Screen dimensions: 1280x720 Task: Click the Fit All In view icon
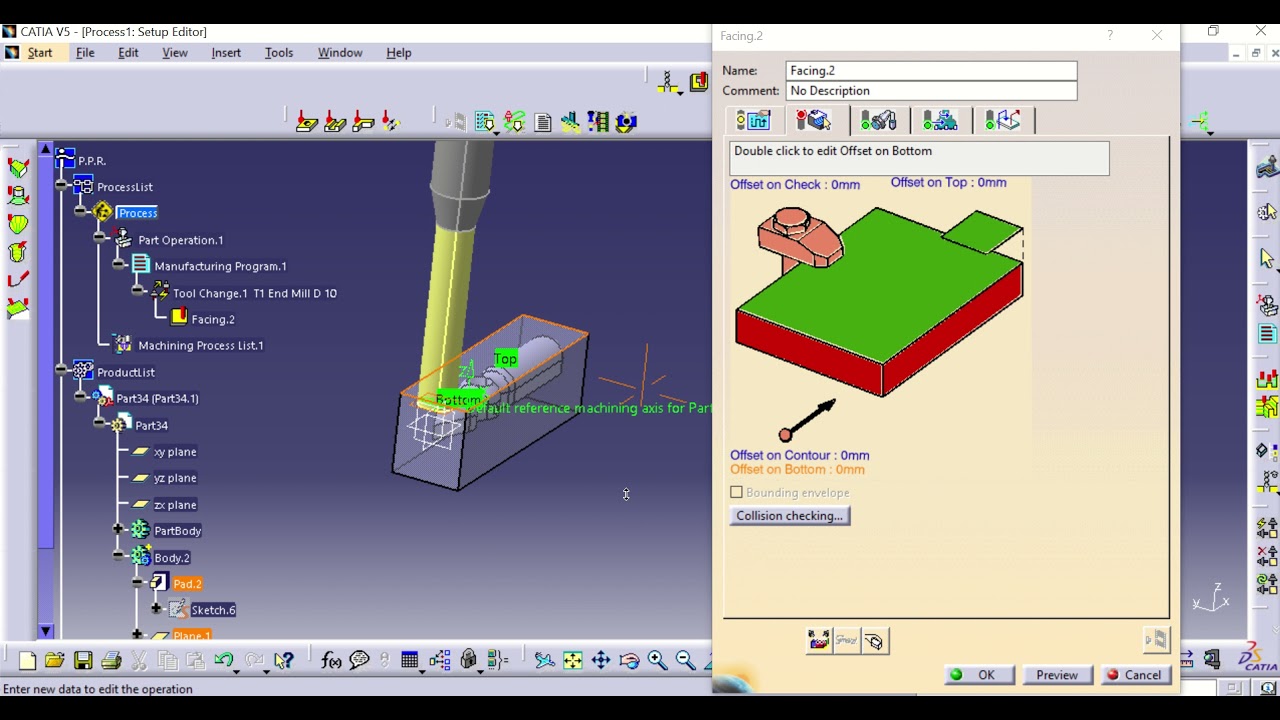click(572, 660)
